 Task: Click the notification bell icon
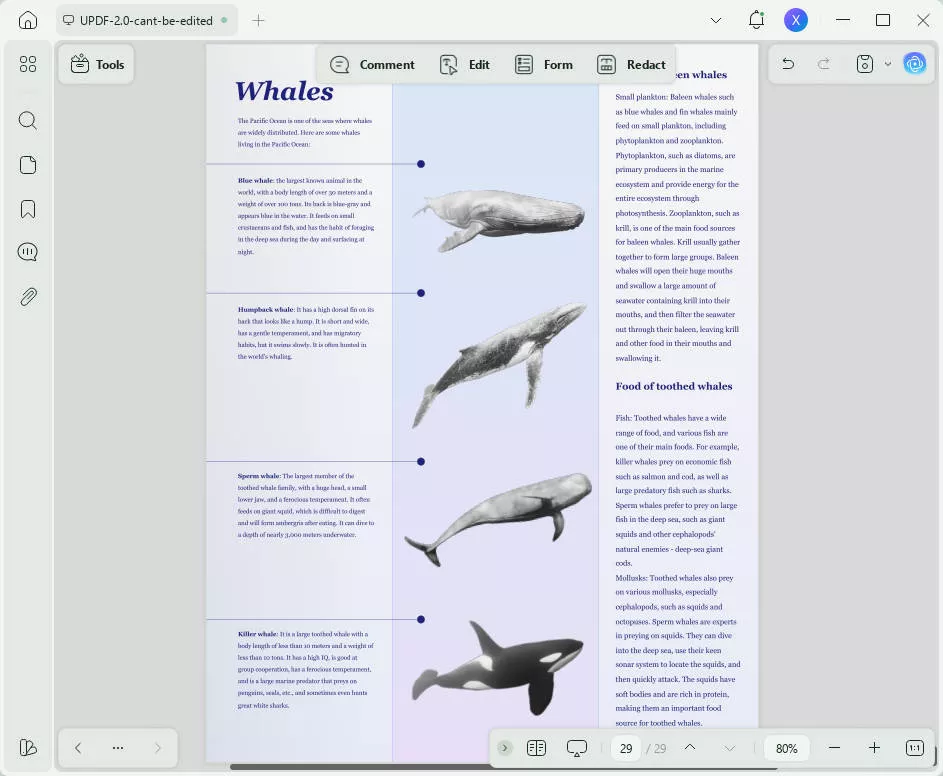coord(756,20)
